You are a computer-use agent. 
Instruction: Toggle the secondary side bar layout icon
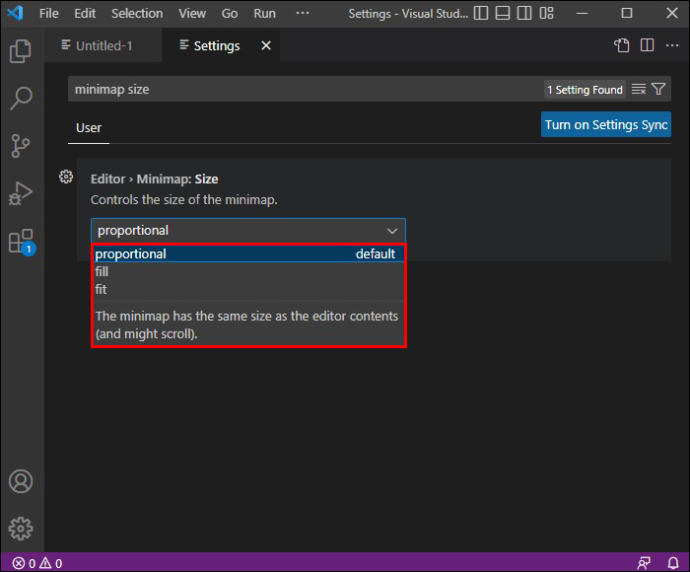coord(524,13)
